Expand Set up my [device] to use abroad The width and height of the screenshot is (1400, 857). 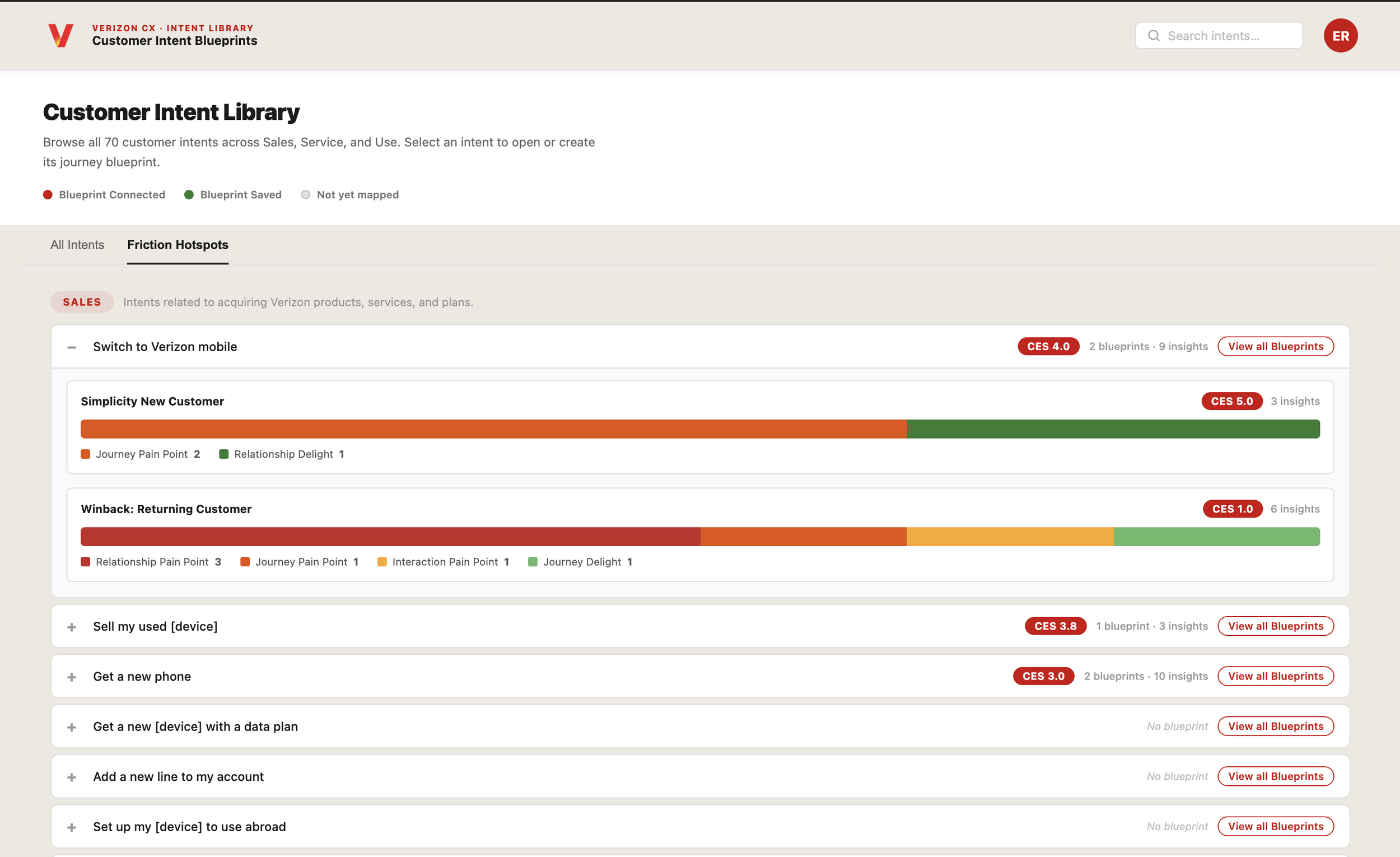[x=72, y=827]
